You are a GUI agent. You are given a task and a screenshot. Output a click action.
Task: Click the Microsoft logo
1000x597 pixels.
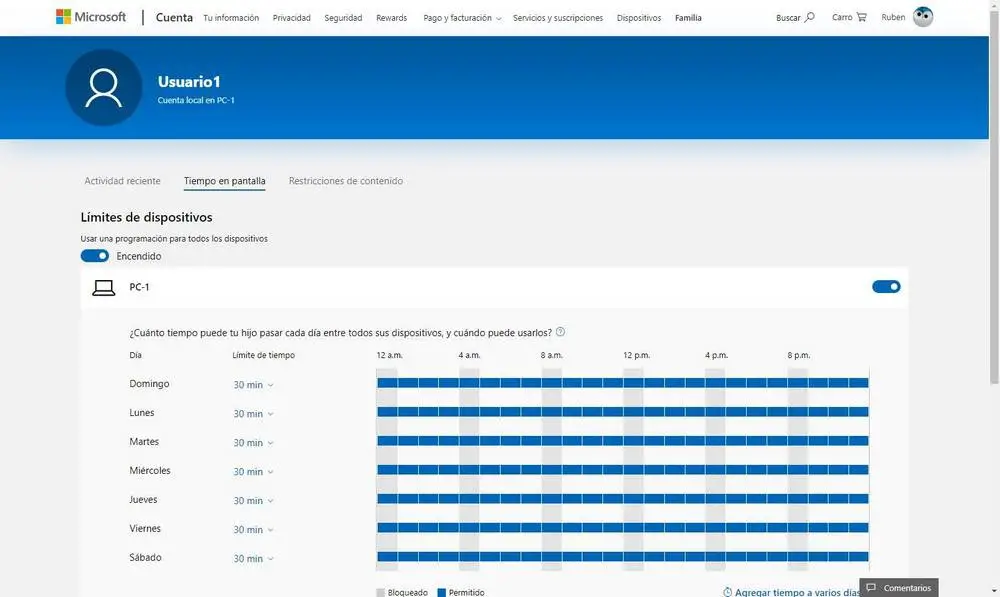click(91, 17)
